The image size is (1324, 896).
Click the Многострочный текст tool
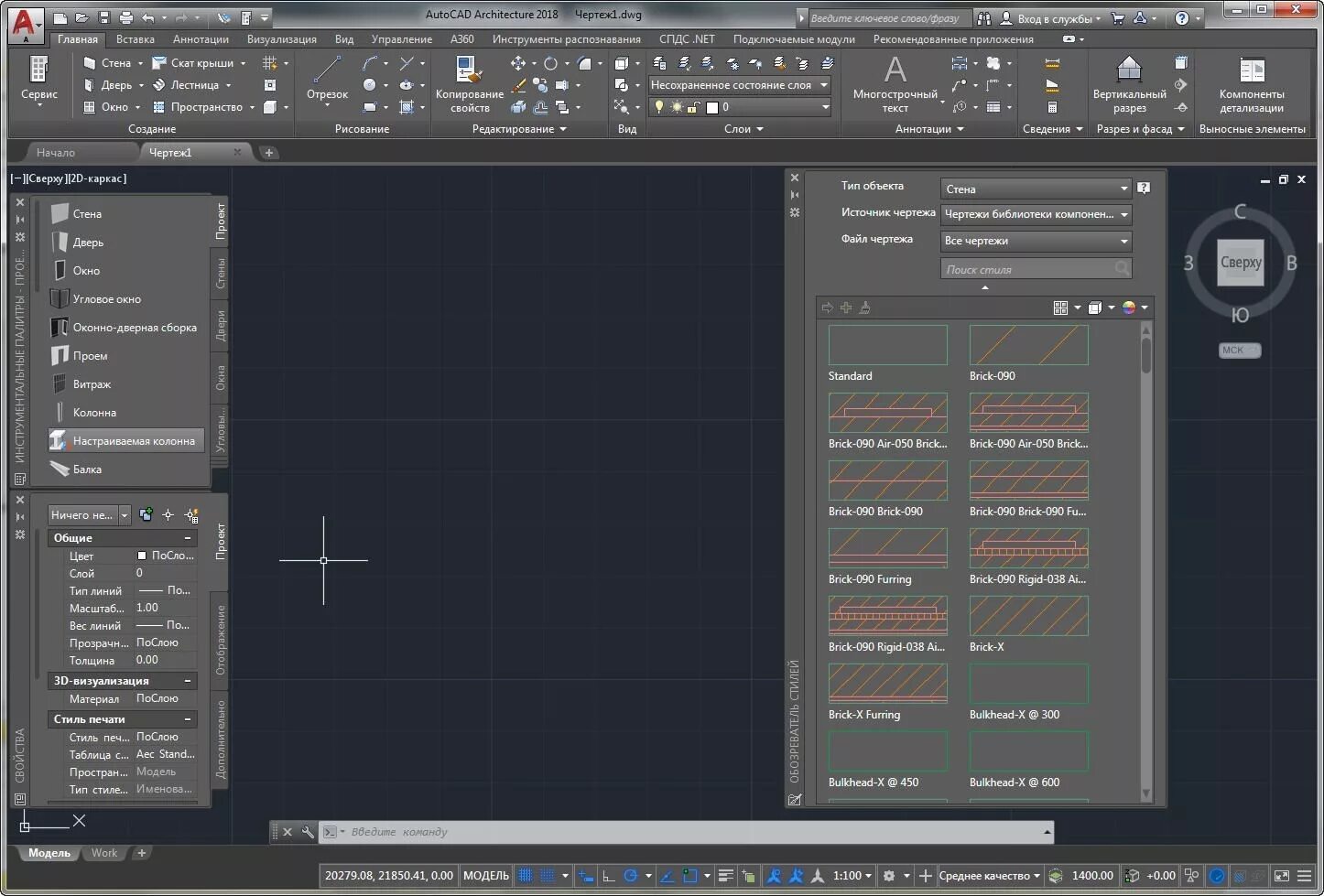[895, 83]
